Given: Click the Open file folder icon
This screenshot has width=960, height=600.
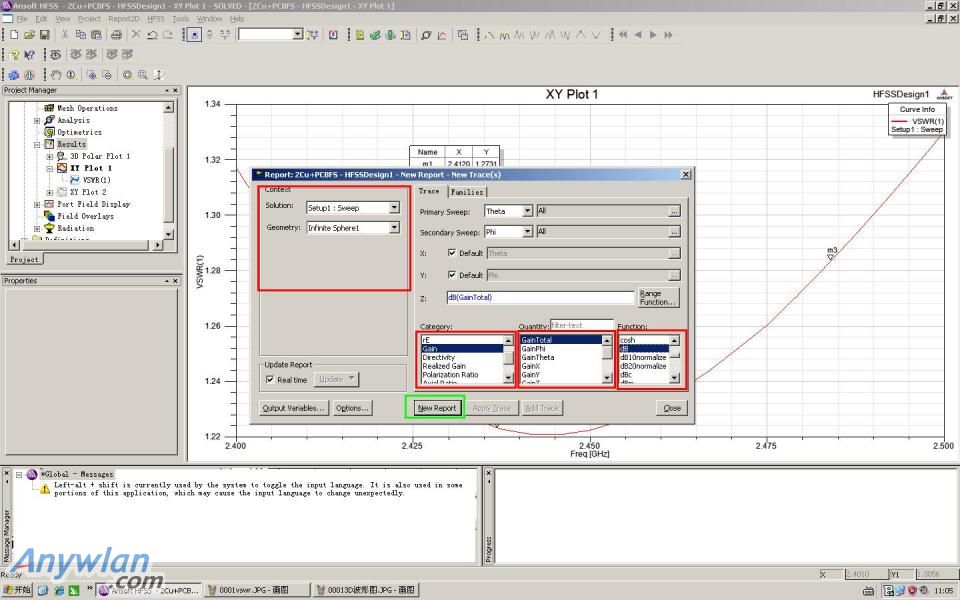Looking at the screenshot, I should [x=29, y=35].
